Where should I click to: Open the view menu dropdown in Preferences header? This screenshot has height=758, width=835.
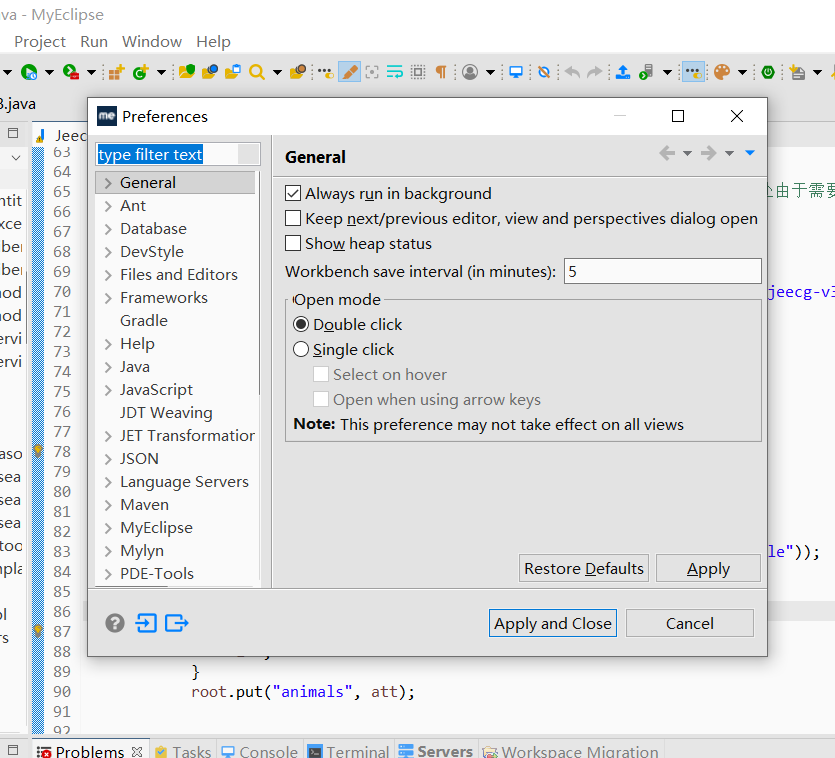click(x=749, y=153)
